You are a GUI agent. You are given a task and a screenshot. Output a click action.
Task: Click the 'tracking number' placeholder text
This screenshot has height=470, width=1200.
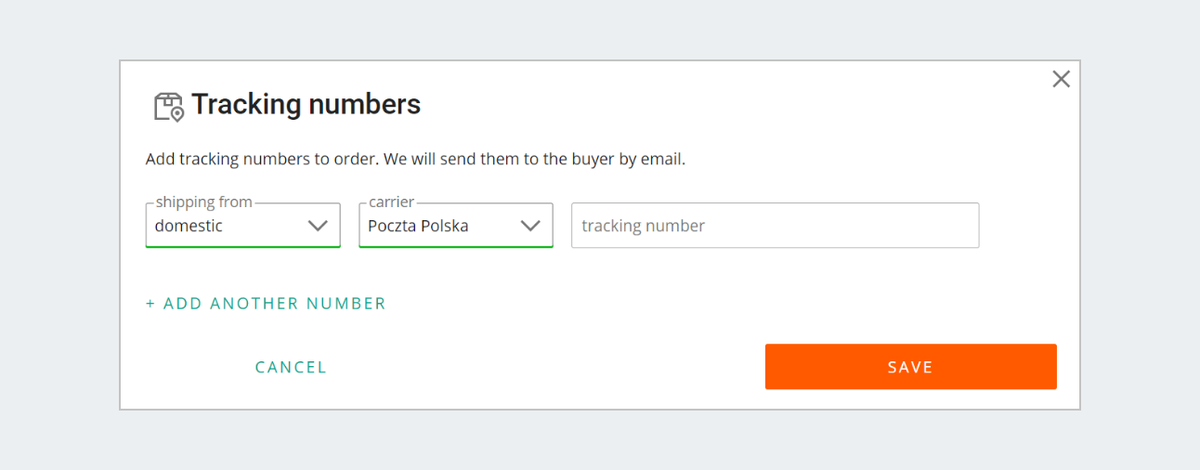pos(643,226)
